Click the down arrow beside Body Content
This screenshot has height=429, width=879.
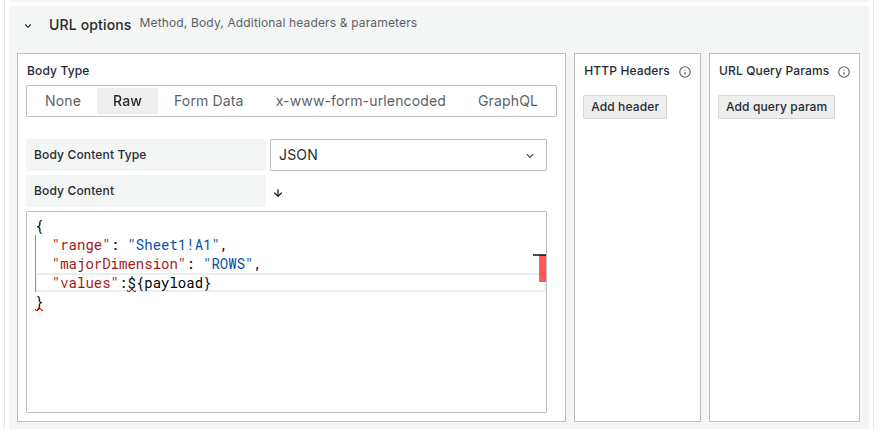pos(278,192)
